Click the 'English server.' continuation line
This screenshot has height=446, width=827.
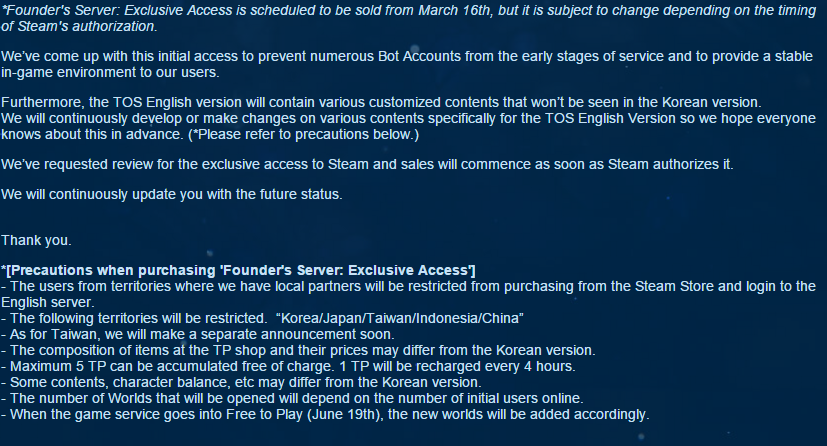point(47,302)
